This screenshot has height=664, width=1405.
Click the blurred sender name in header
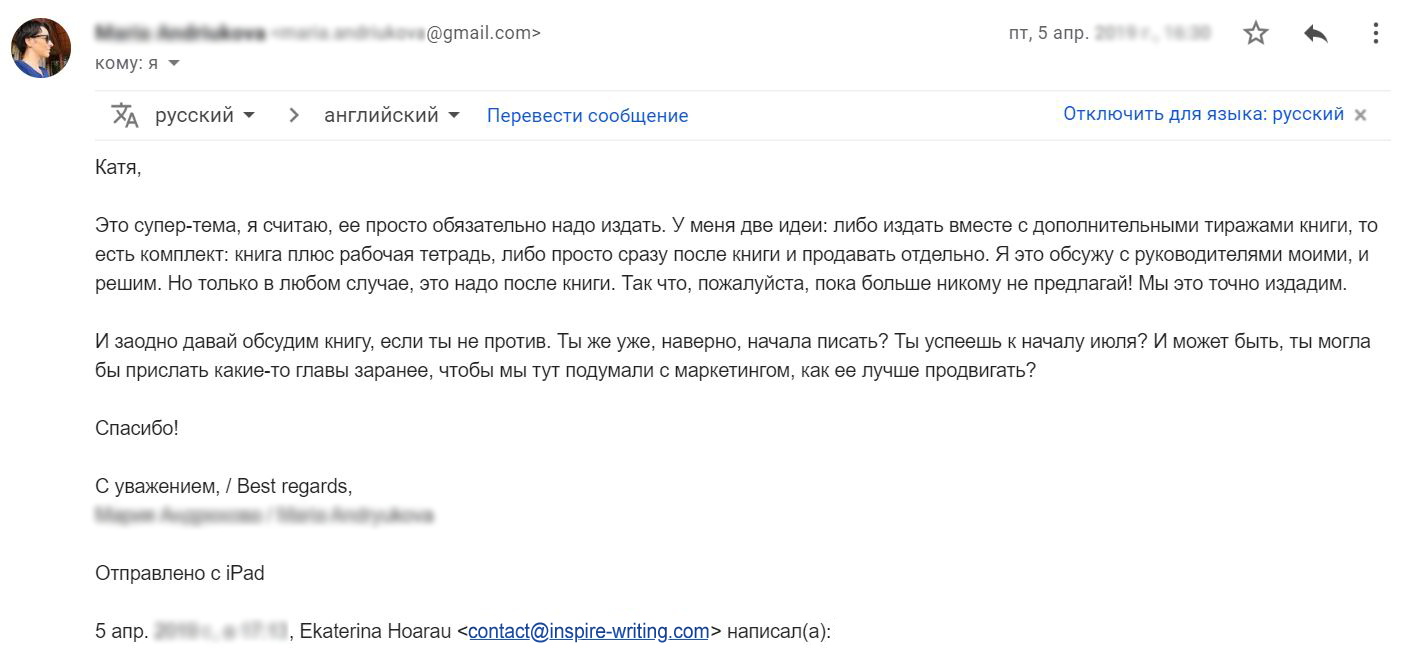click(180, 33)
